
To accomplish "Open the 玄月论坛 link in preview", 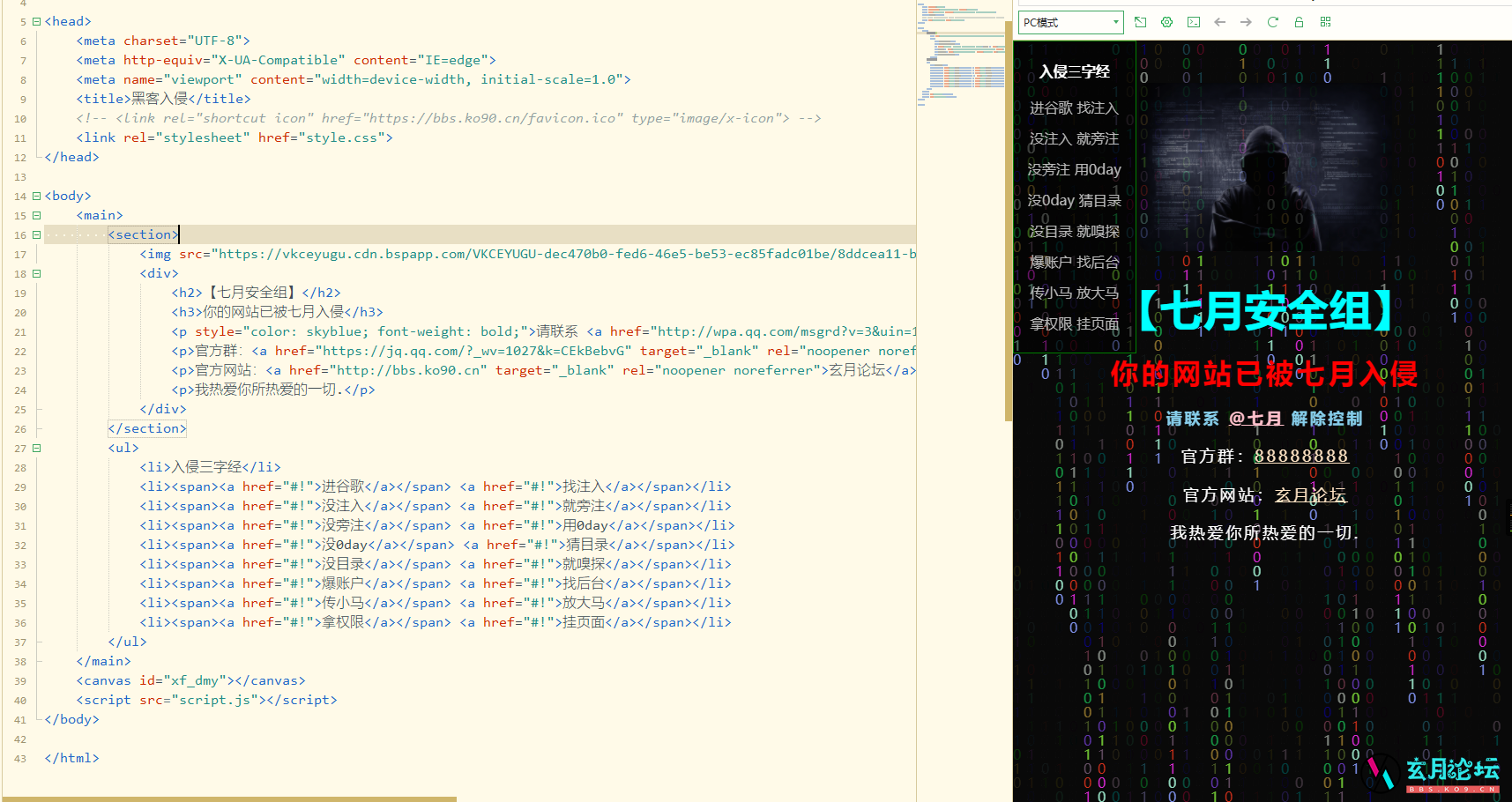I will point(1311,494).
